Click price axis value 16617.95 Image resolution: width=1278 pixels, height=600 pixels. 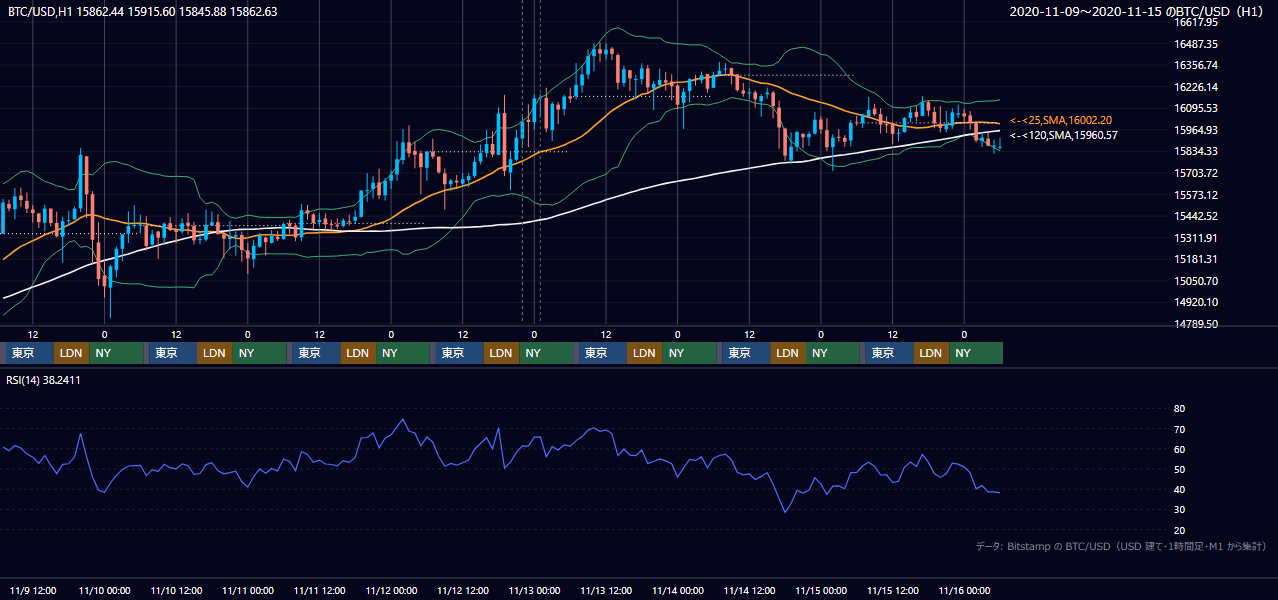1195,22
